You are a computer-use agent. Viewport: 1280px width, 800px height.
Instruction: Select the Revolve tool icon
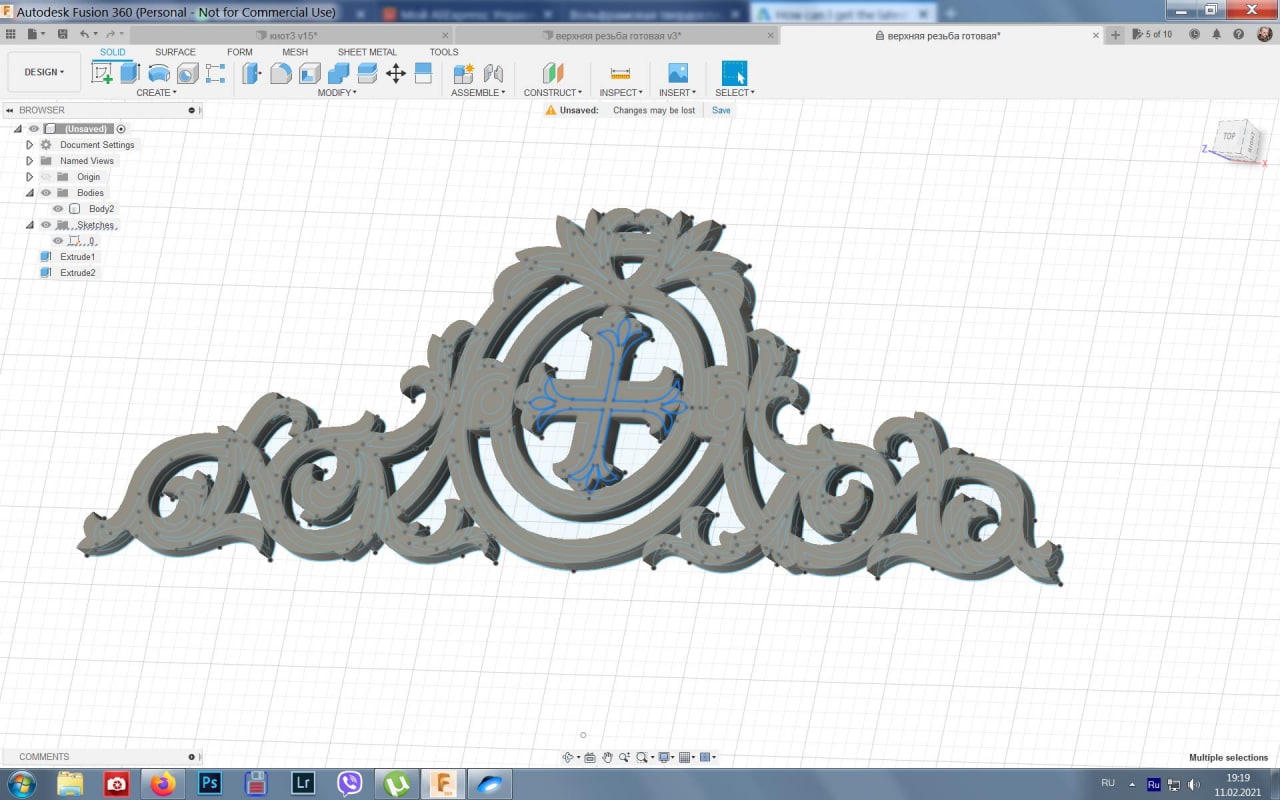[158, 73]
